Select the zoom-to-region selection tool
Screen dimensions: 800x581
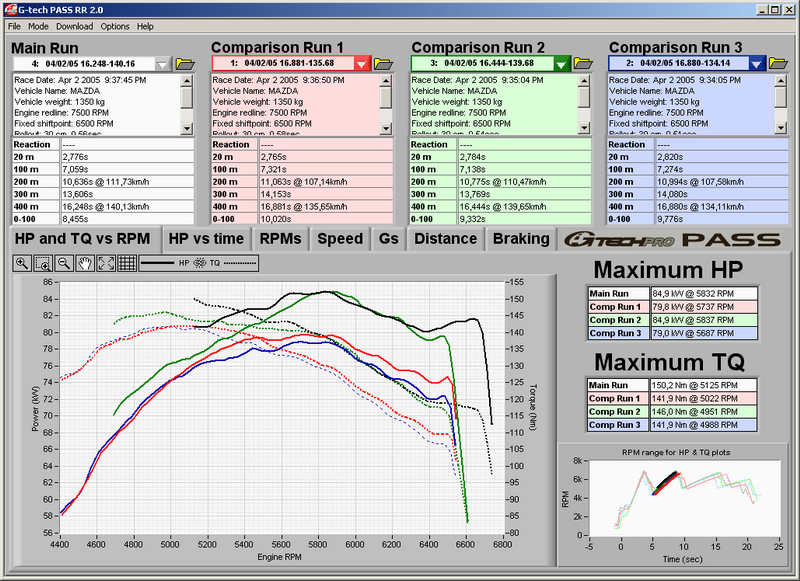43,263
